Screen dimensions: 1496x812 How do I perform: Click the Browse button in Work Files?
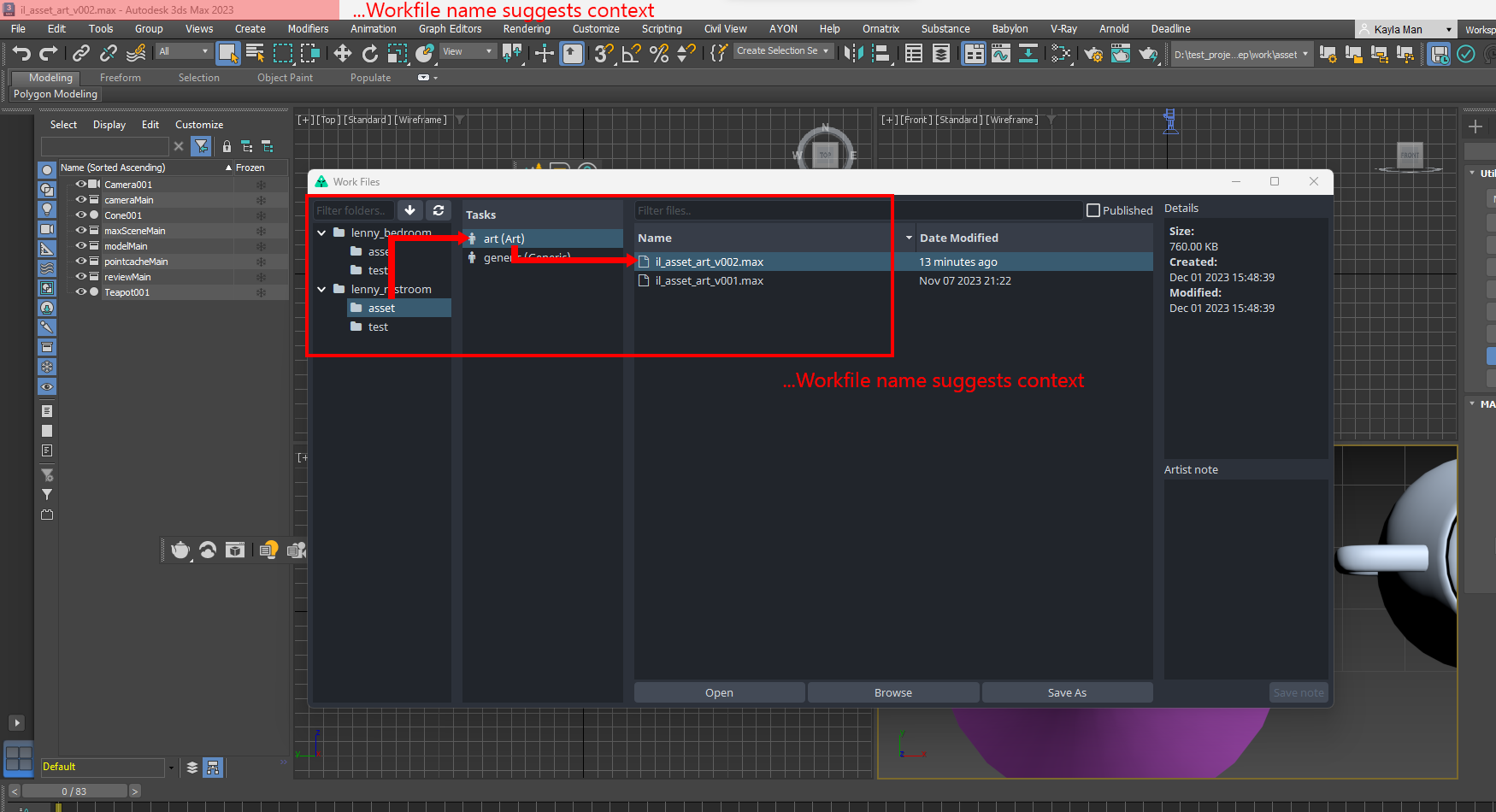coord(893,692)
